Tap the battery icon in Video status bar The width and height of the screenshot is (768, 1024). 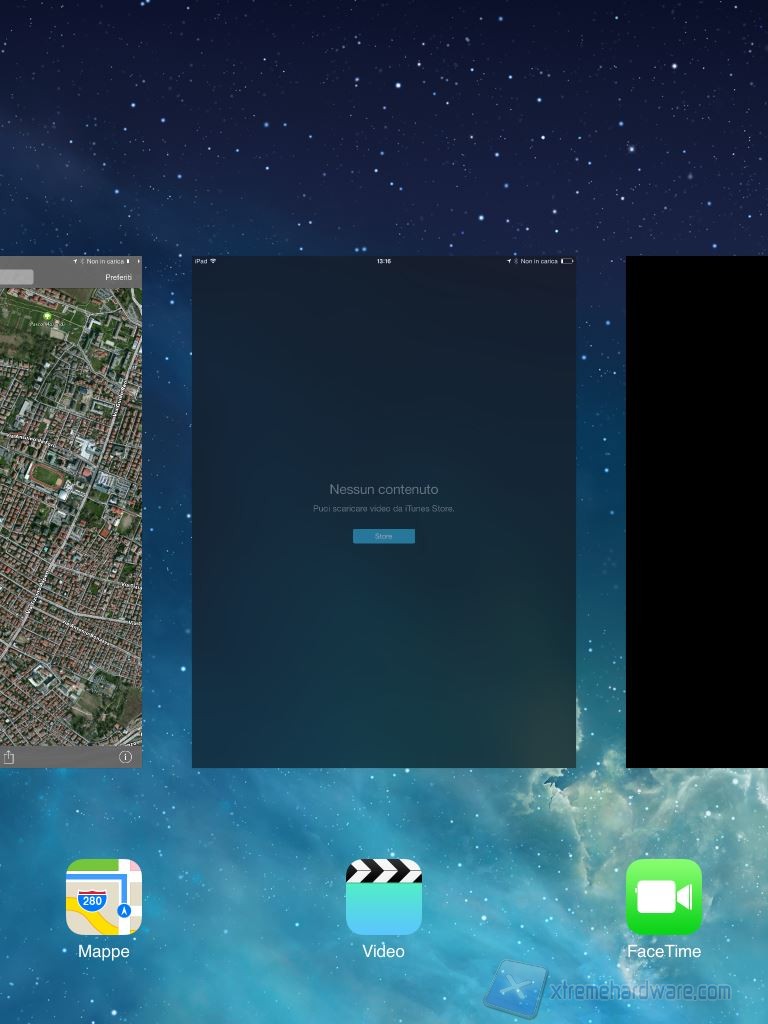(567, 261)
